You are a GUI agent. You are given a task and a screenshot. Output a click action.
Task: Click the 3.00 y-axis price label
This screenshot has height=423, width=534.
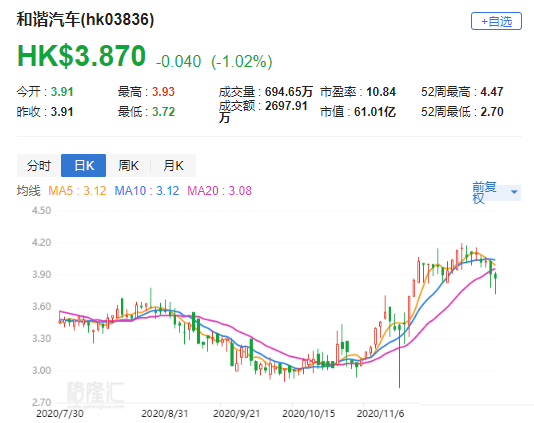[41, 371]
